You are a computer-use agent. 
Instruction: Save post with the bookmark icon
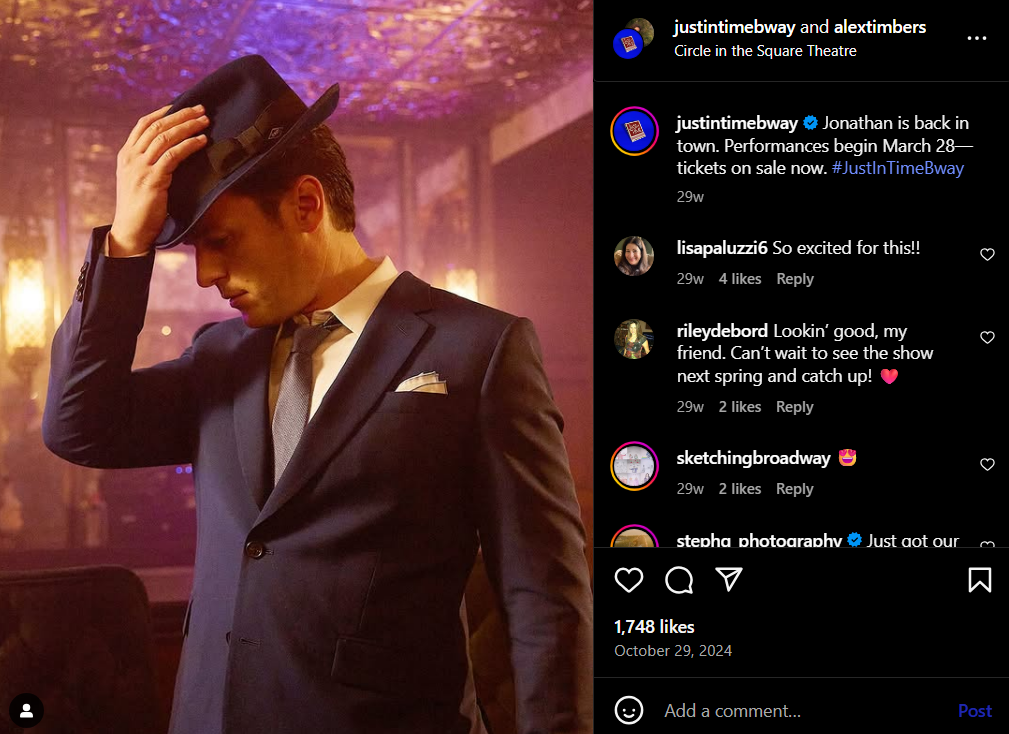979,580
